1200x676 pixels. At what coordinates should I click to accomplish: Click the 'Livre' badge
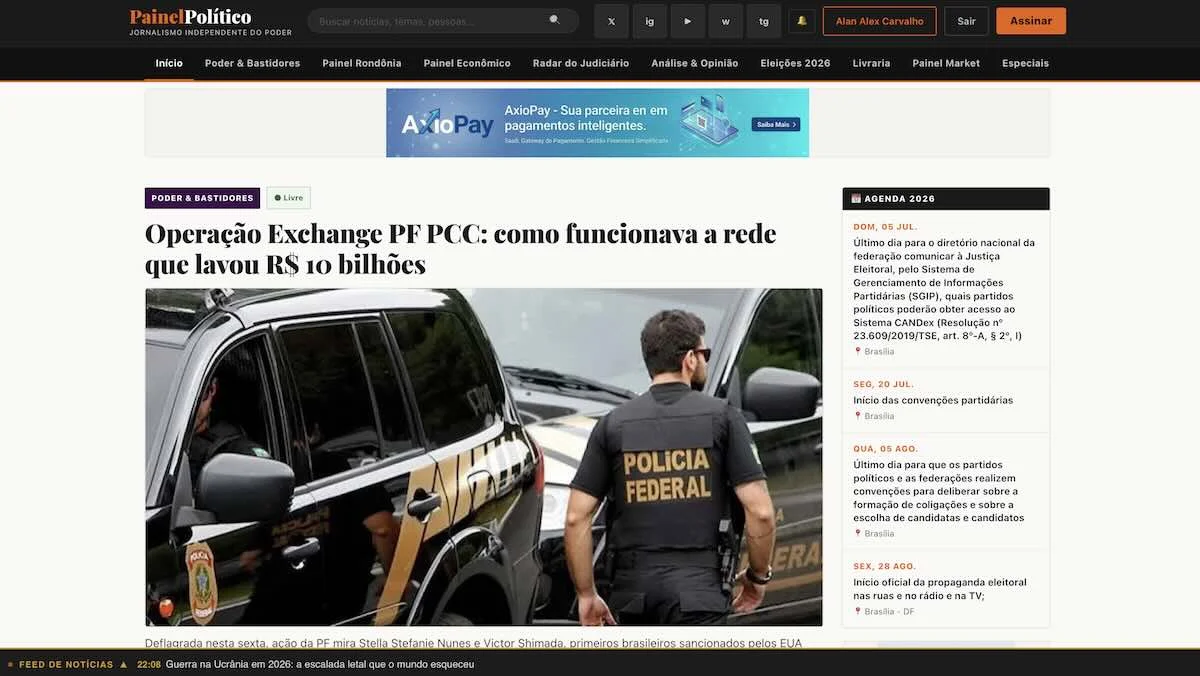(x=288, y=198)
